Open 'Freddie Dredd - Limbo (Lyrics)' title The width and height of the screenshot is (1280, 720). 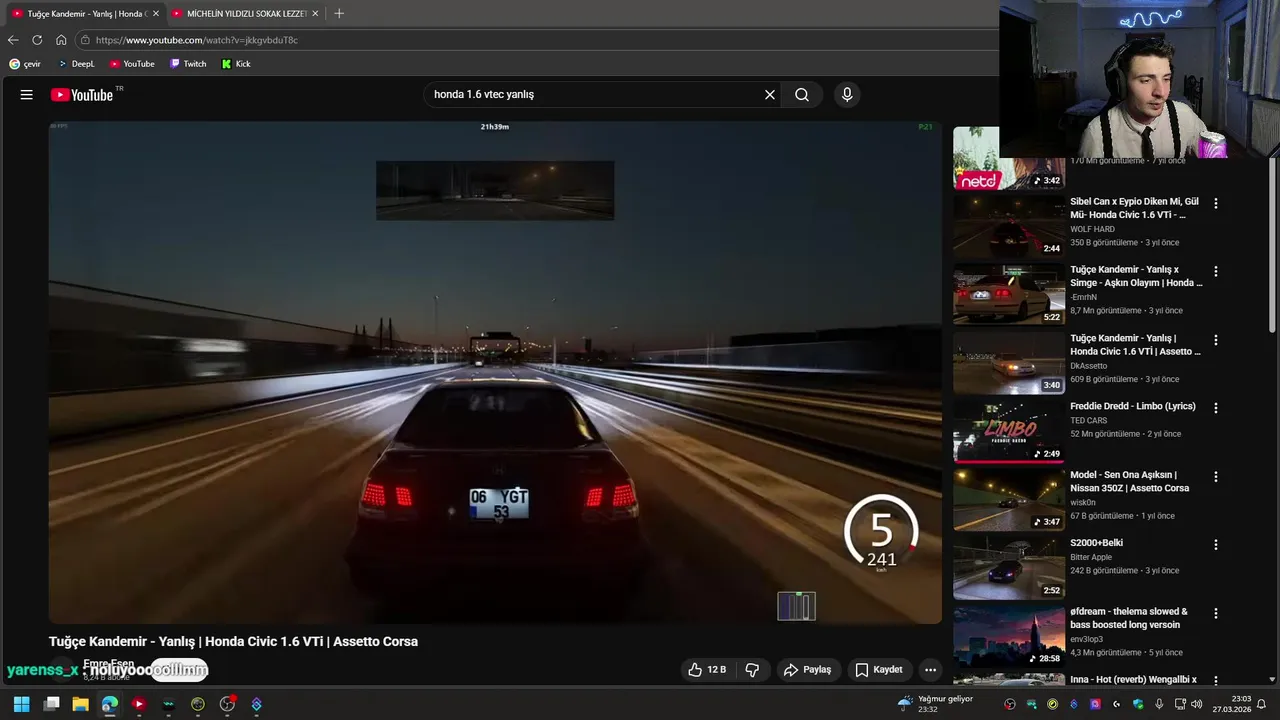tap(1133, 407)
